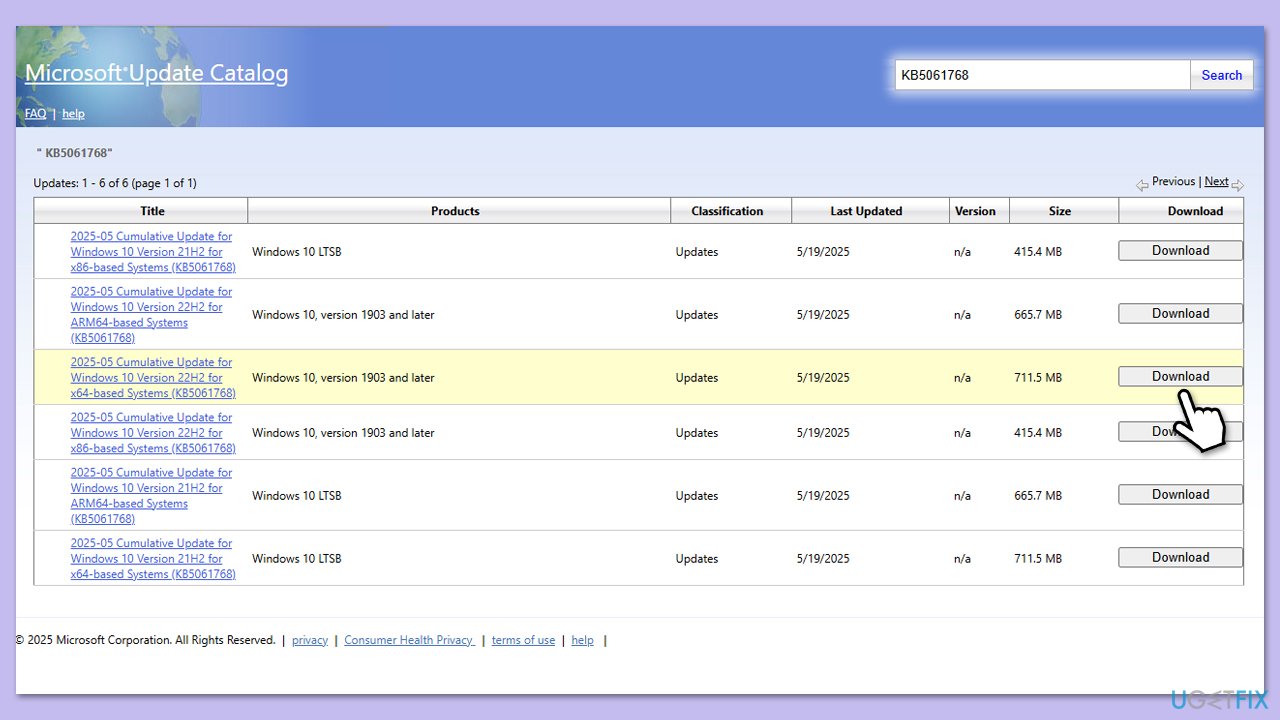Click the Microsoft Update Catalog logo title
The width and height of the screenshot is (1280, 720).
156,73
